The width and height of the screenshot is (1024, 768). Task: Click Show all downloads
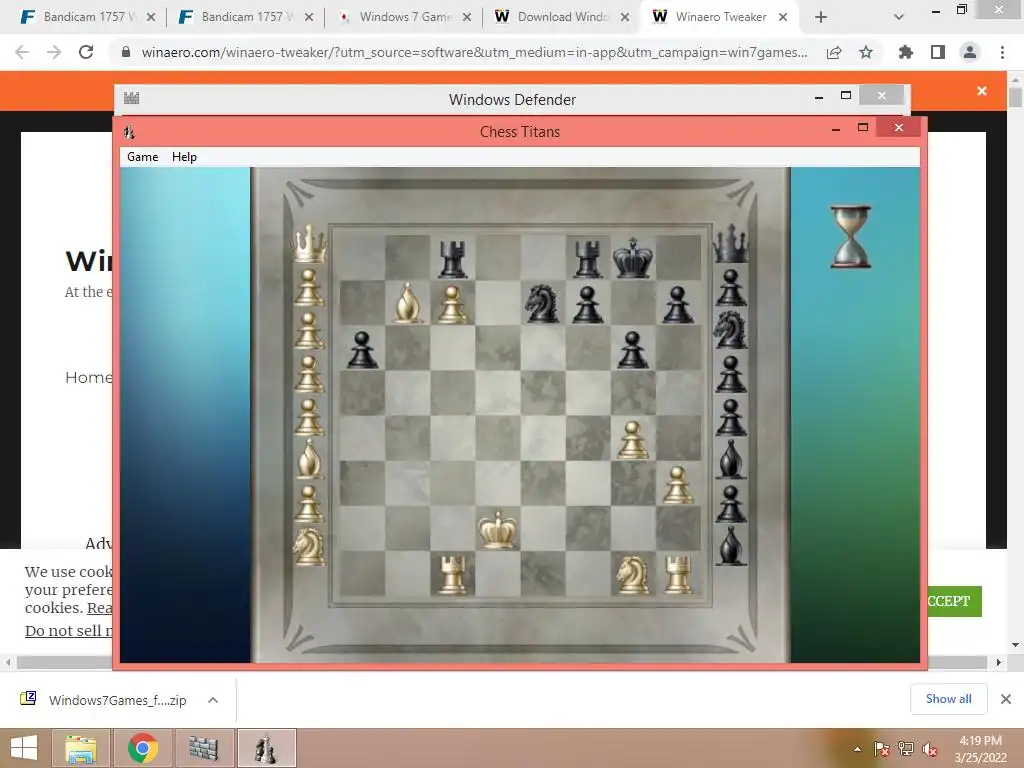pos(948,699)
